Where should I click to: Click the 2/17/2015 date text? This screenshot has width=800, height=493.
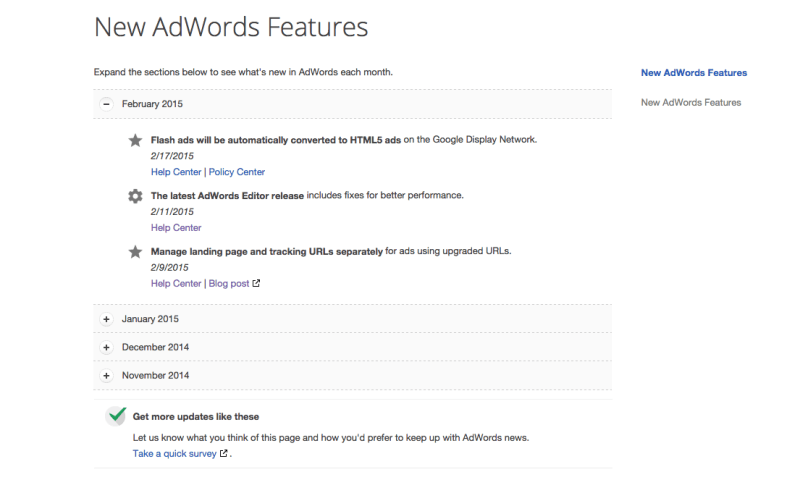coord(172,156)
